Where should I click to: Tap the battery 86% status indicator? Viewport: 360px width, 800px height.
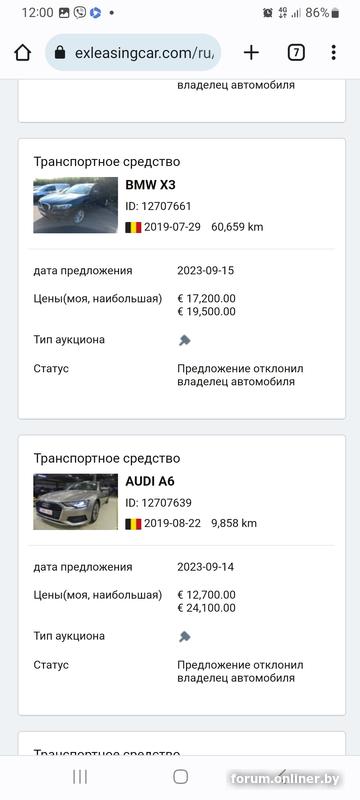pos(322,13)
